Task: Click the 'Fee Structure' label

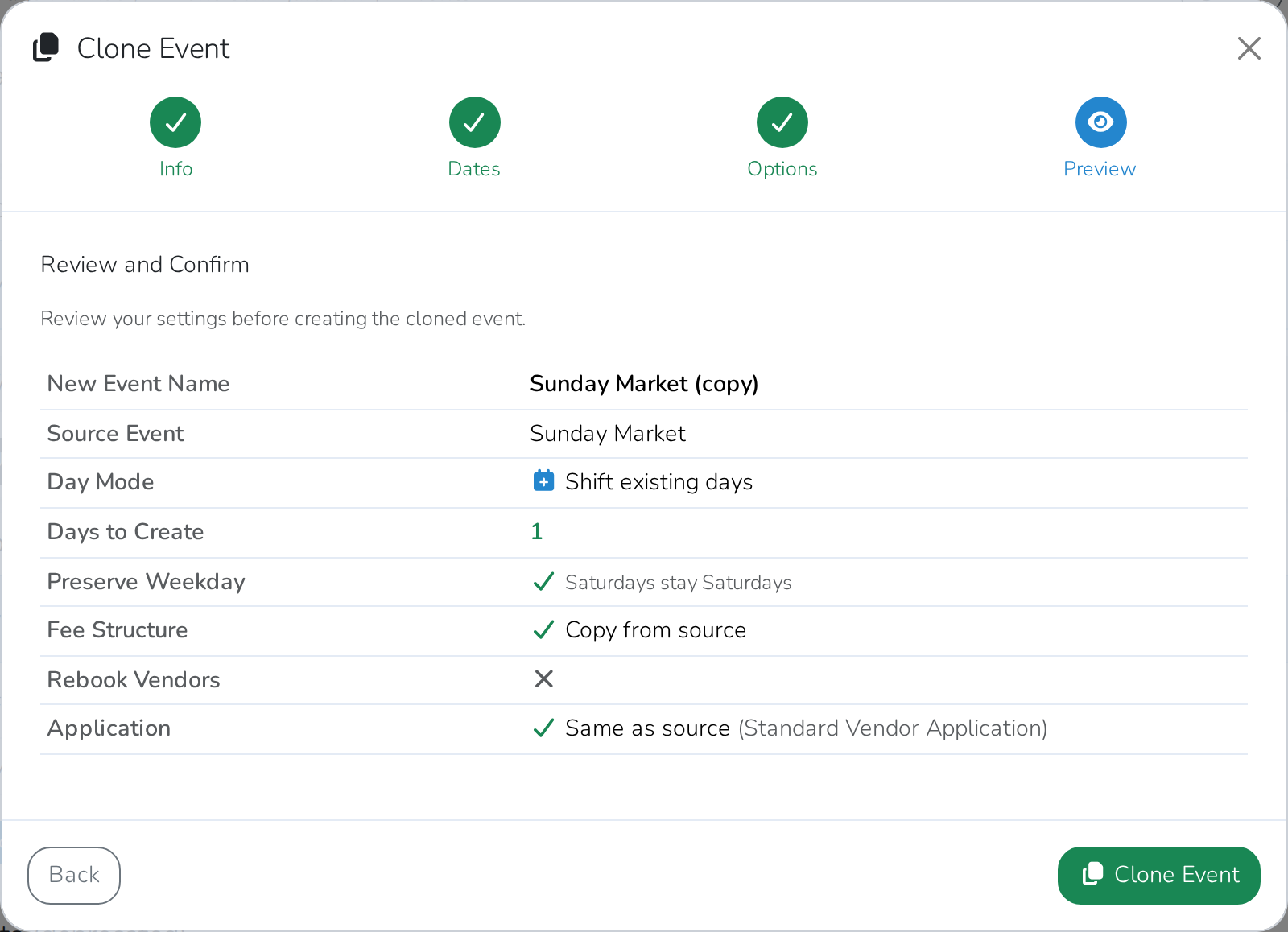Action: coord(118,630)
